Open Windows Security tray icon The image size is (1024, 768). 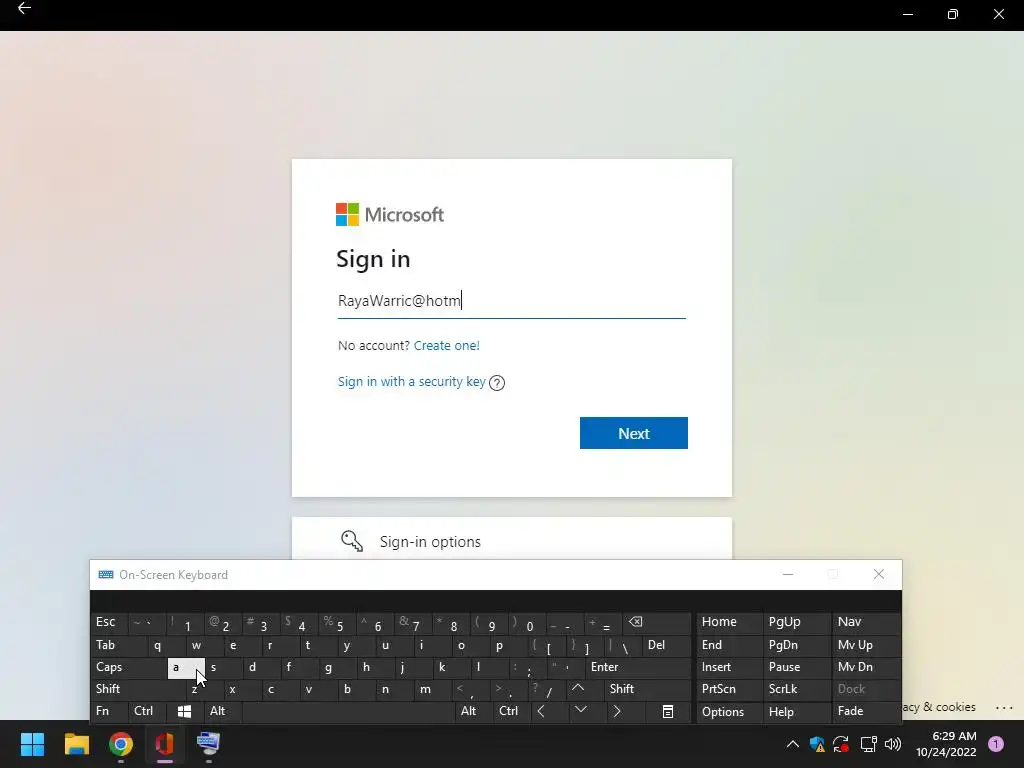[816, 744]
